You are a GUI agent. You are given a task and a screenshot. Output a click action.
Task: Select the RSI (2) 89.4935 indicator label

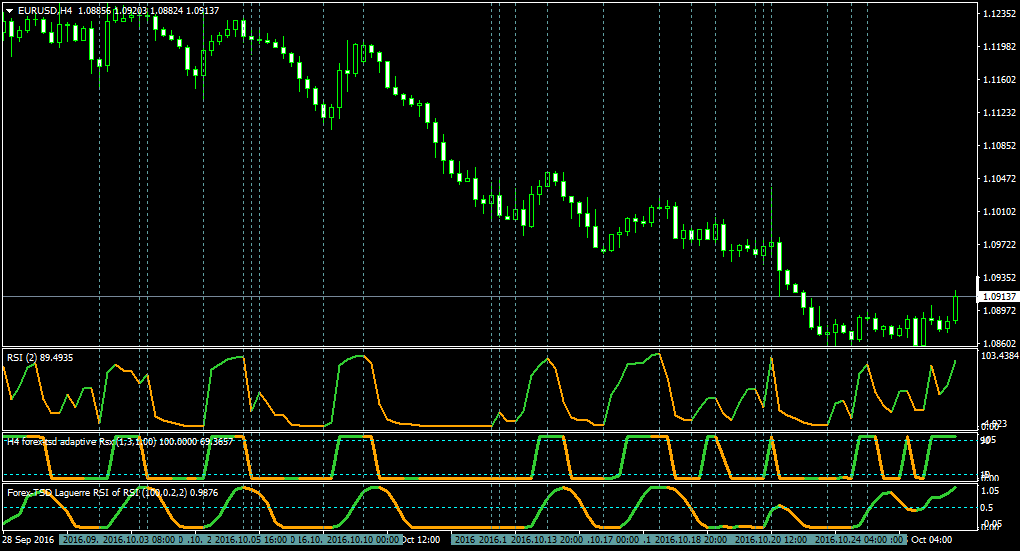coord(40,357)
